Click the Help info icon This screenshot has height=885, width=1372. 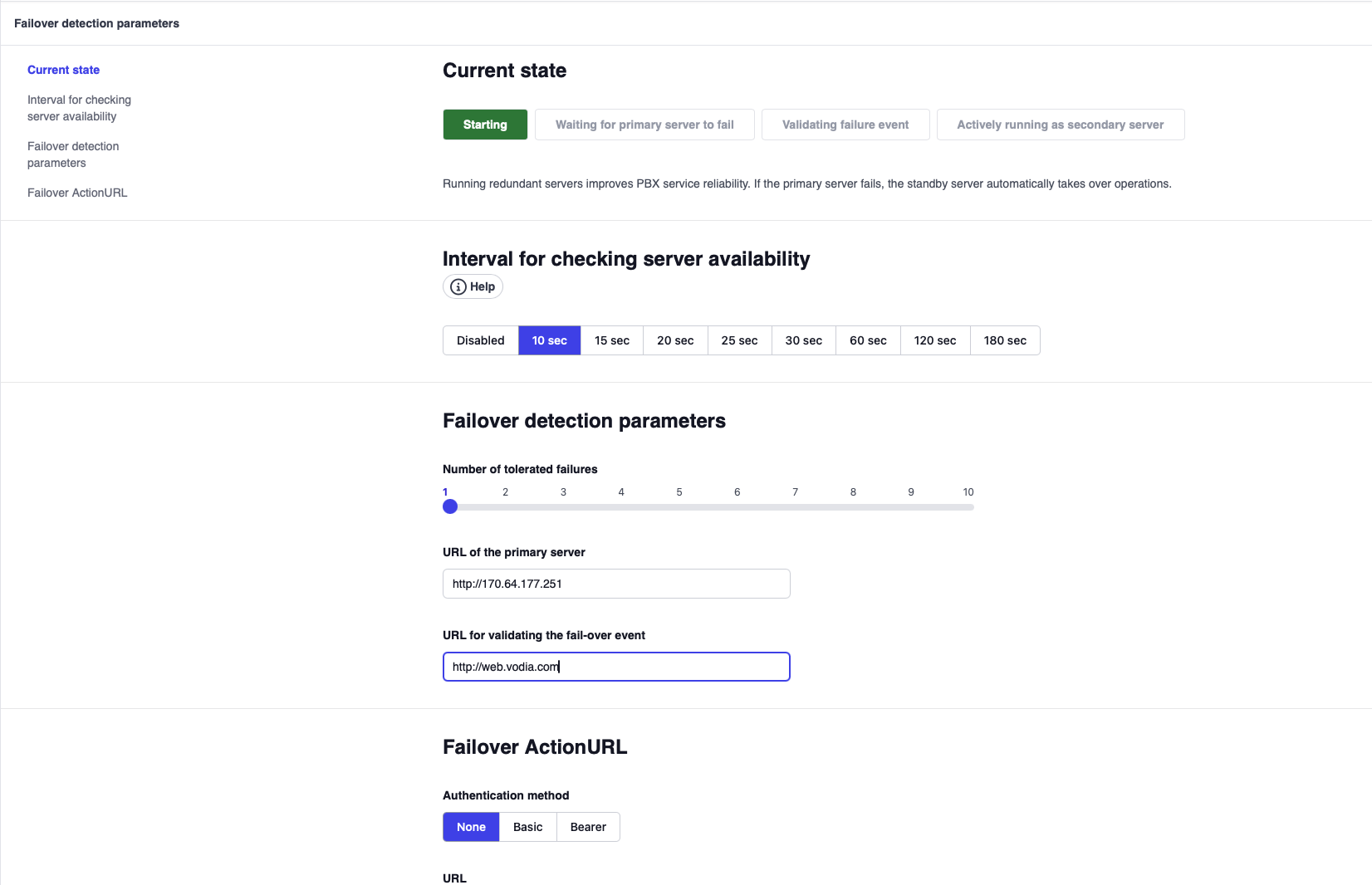458,286
